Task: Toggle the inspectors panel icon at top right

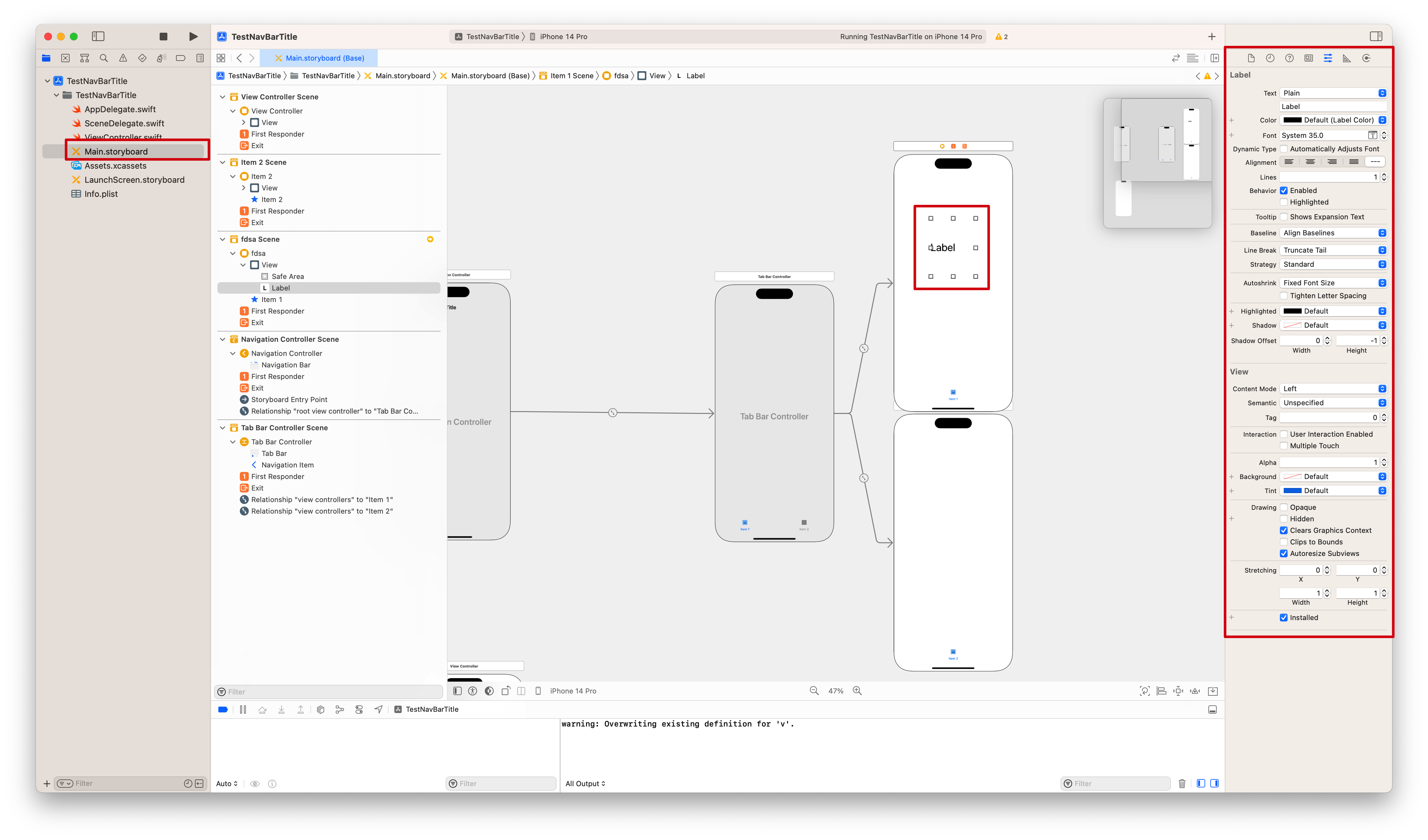Action: (1376, 36)
